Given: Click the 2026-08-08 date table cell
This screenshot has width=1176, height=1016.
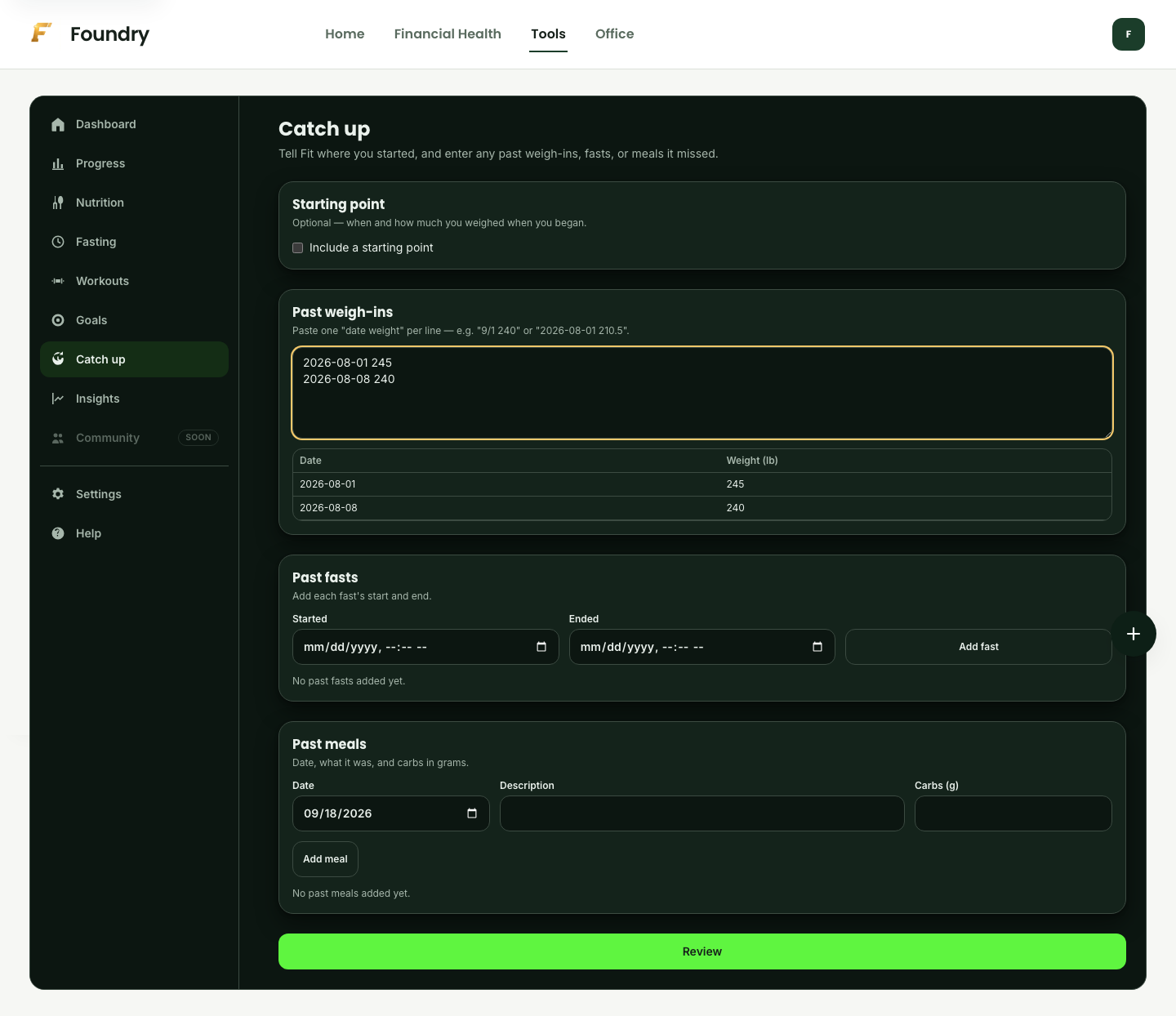Looking at the screenshot, I should [506, 508].
